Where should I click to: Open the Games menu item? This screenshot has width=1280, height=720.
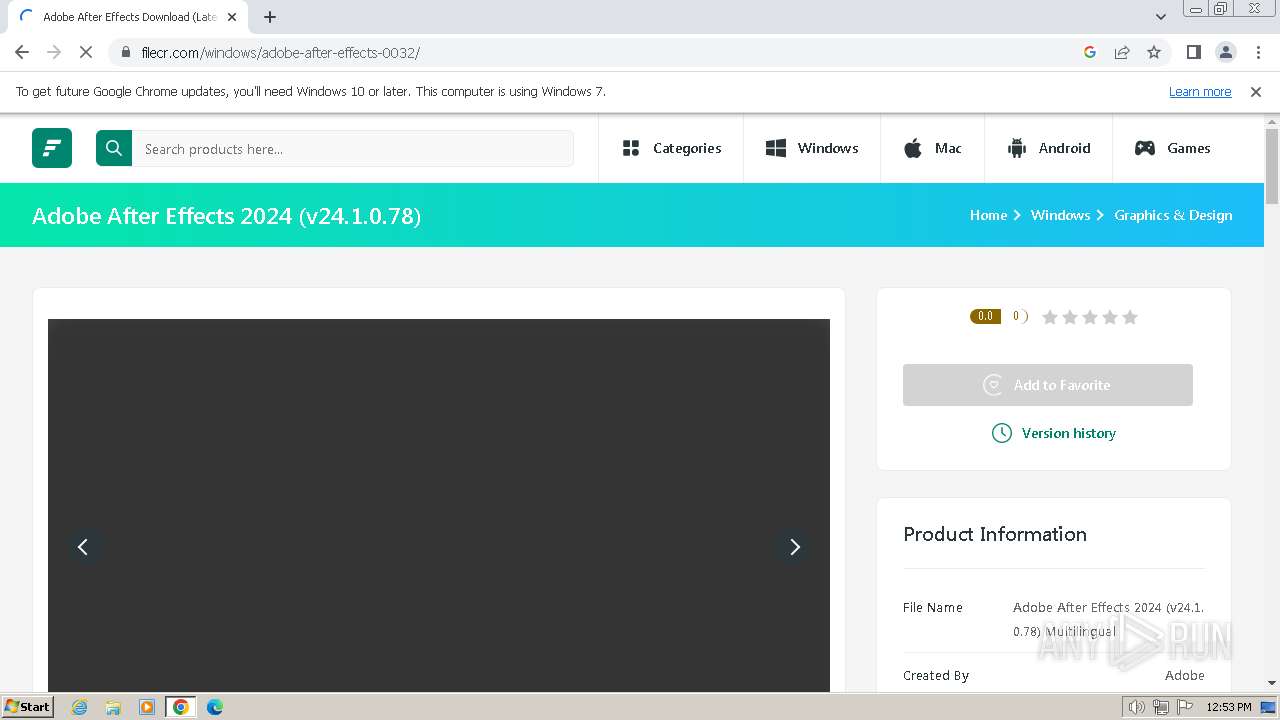(x=1173, y=148)
